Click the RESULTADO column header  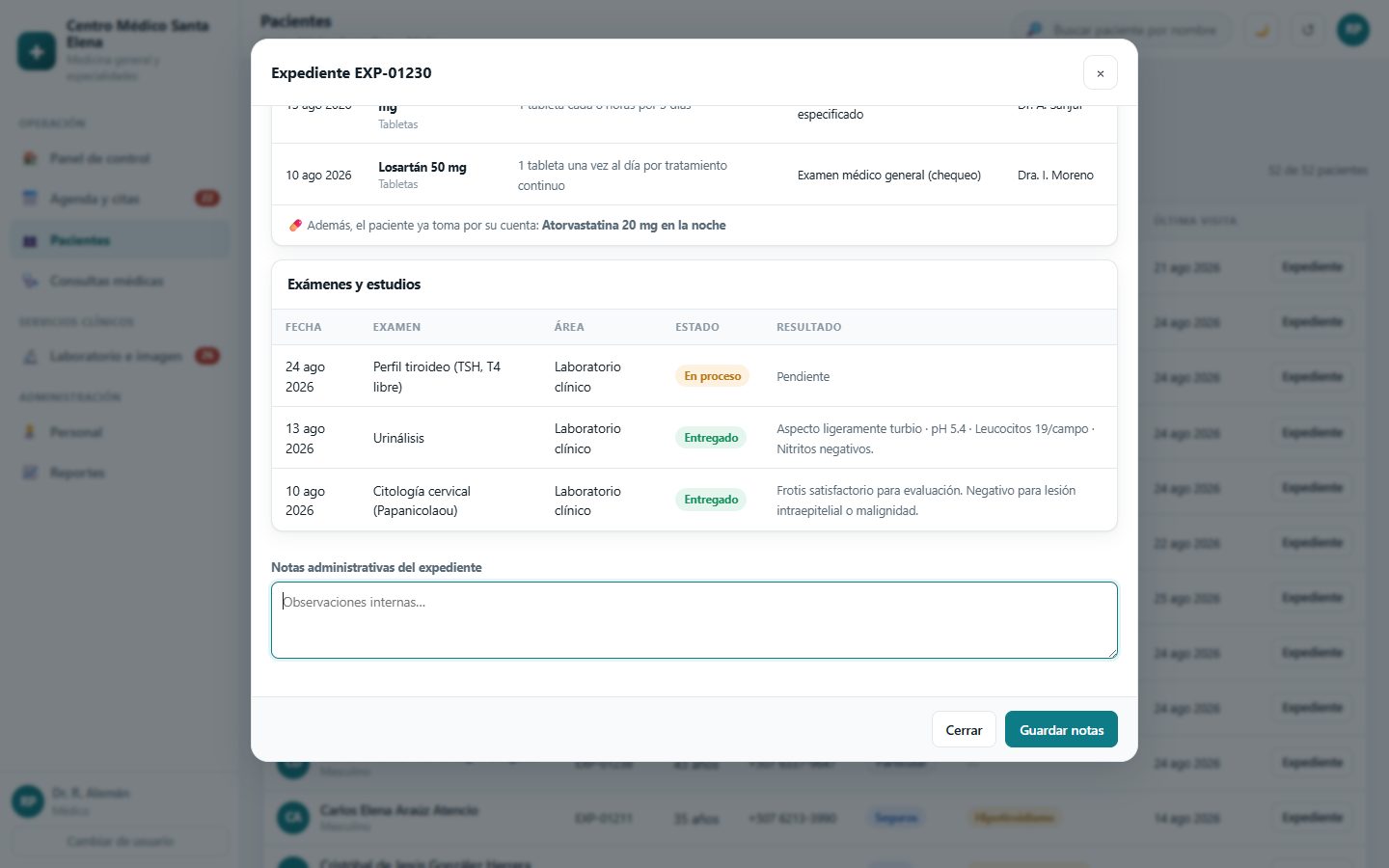[x=808, y=327]
